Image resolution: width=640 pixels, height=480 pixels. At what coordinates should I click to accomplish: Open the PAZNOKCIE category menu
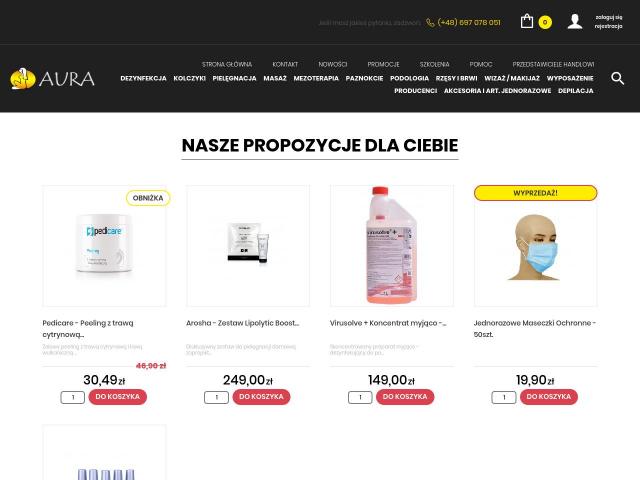[x=364, y=78]
